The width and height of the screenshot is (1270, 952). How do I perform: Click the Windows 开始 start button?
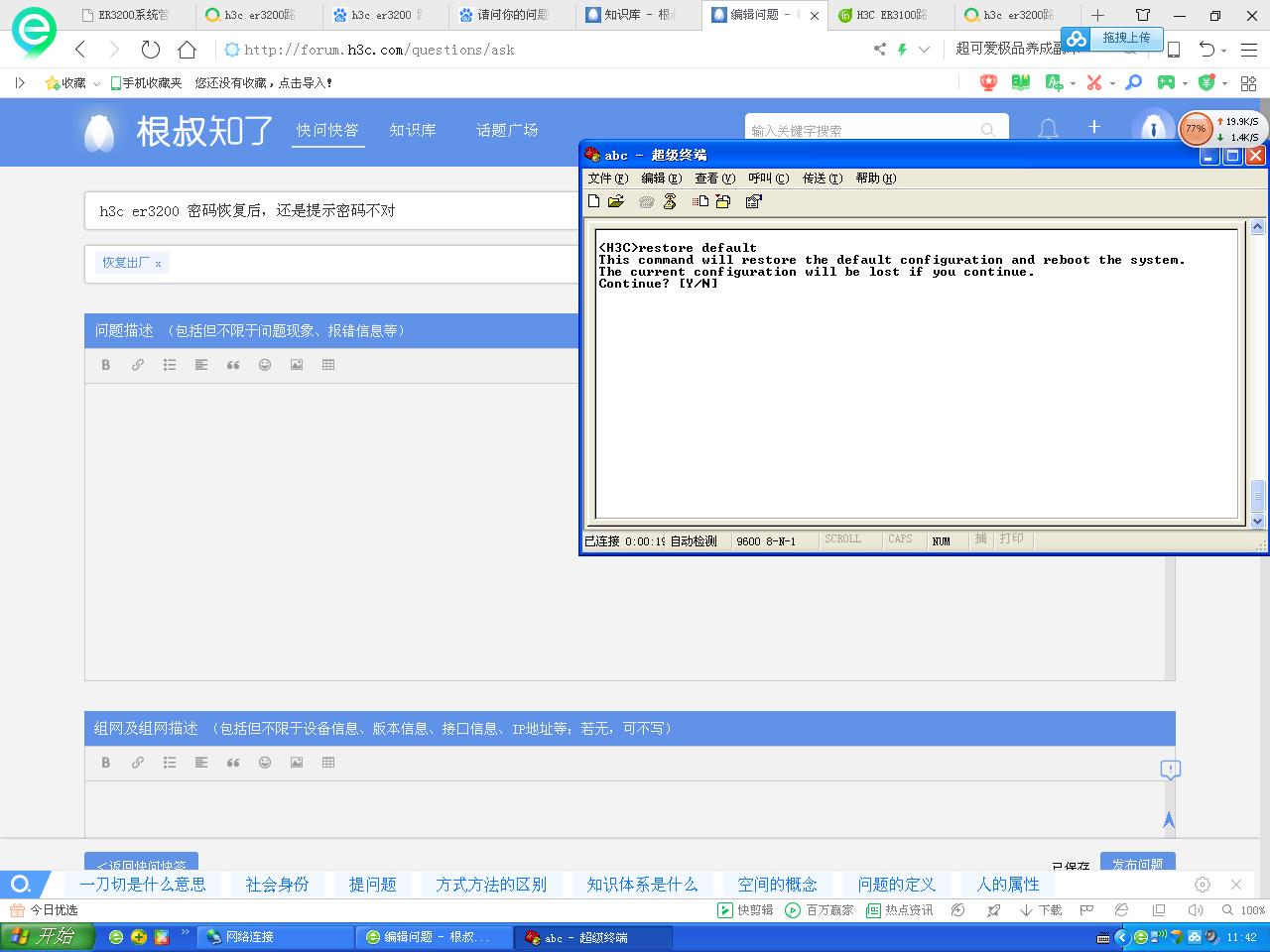[x=48, y=937]
